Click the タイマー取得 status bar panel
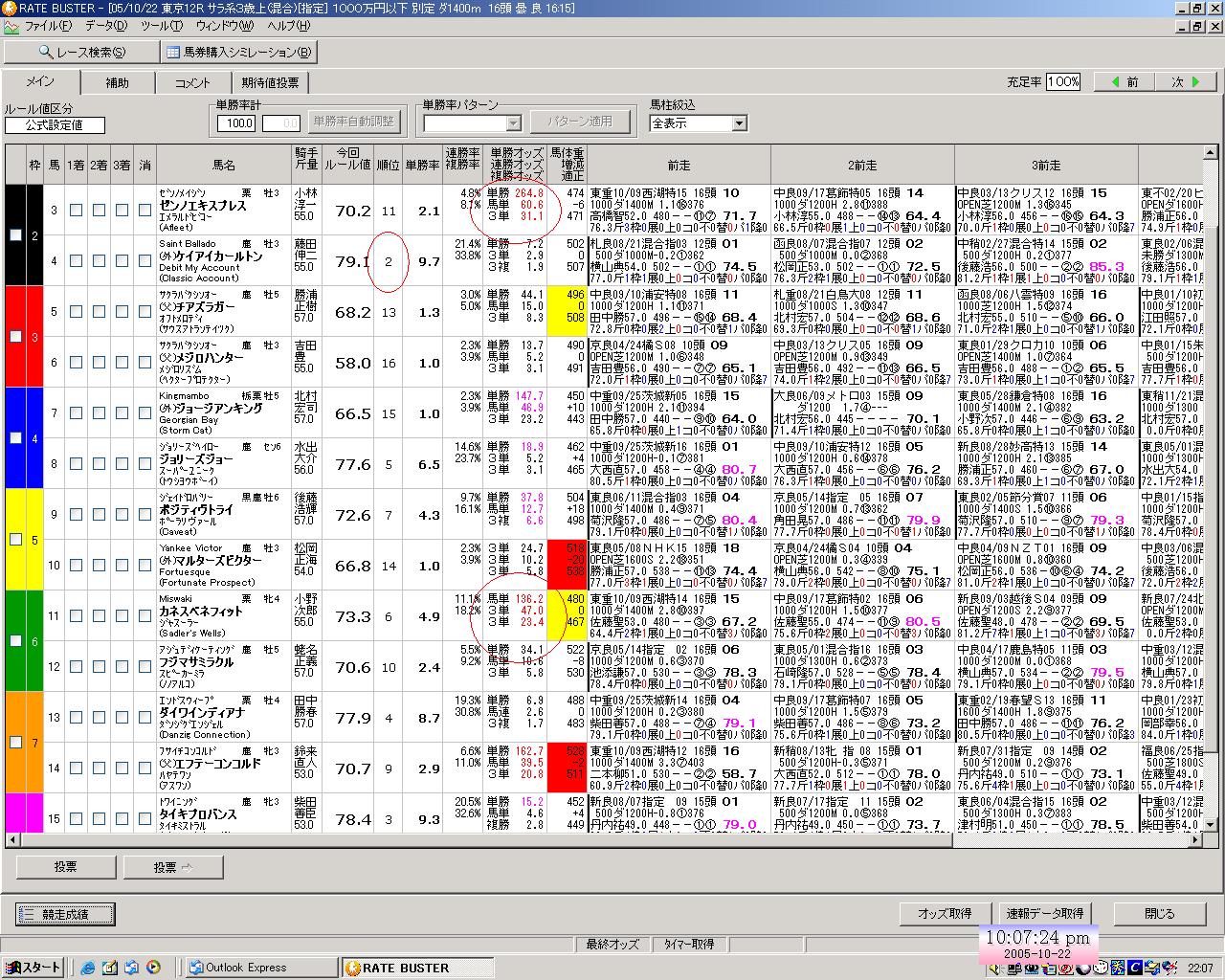The image size is (1225, 980). [x=689, y=945]
